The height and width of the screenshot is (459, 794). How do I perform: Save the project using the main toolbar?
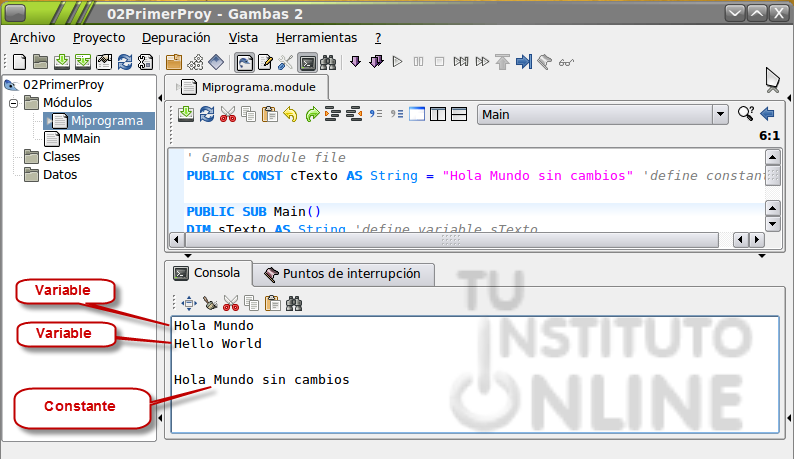click(x=62, y=62)
